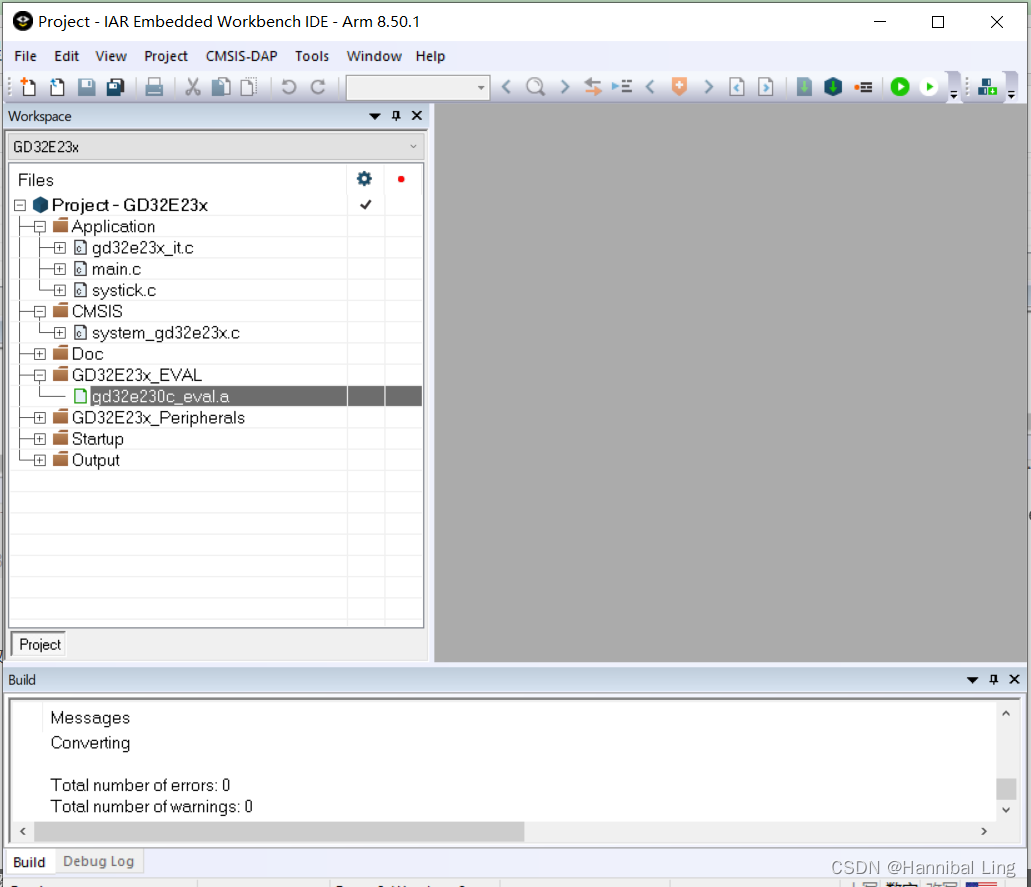Screen dimensions: 1031x887
Task: Collapse the CMSIS folder
Action: (x=39, y=312)
